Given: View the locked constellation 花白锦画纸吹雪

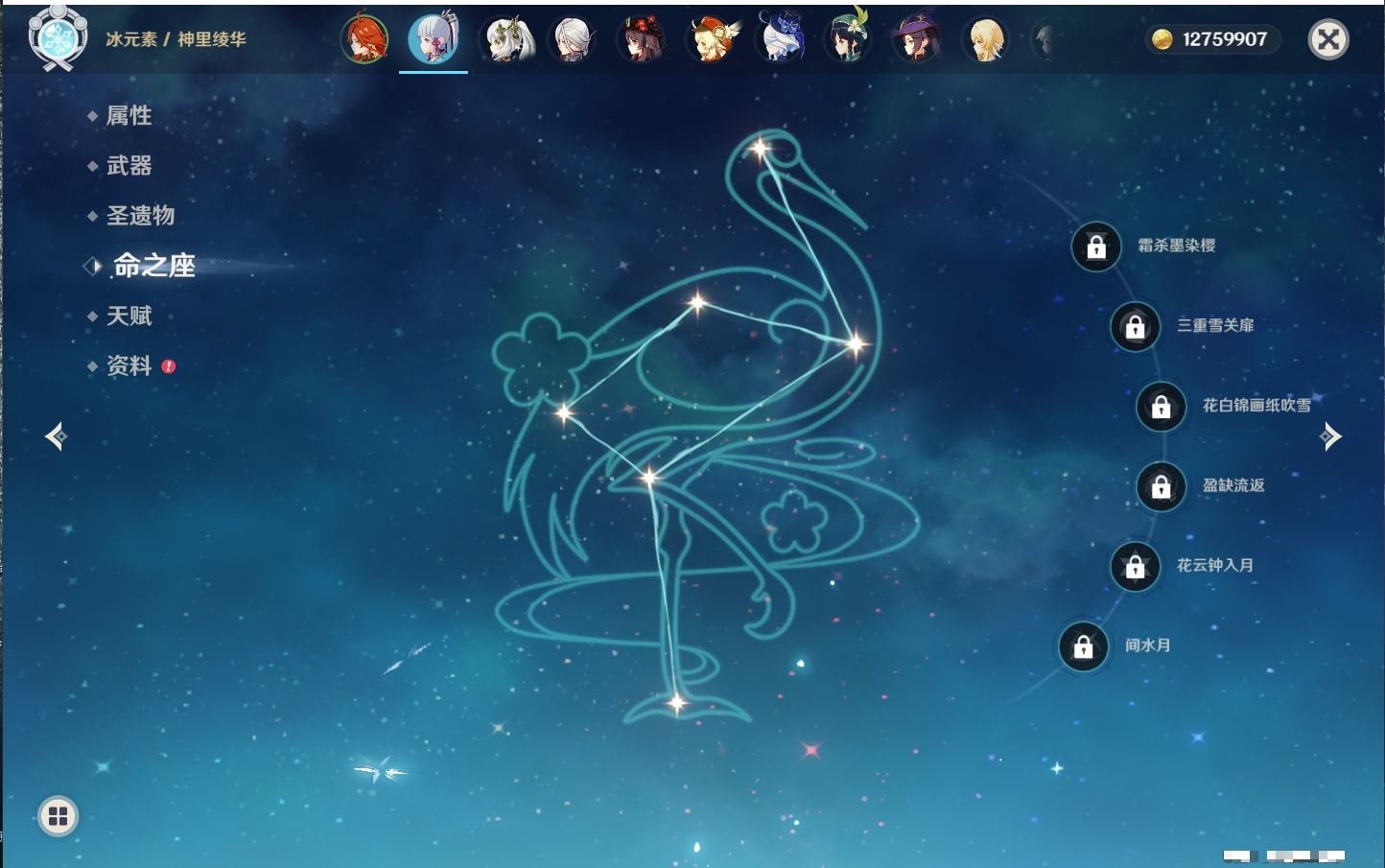Looking at the screenshot, I should point(1162,406).
